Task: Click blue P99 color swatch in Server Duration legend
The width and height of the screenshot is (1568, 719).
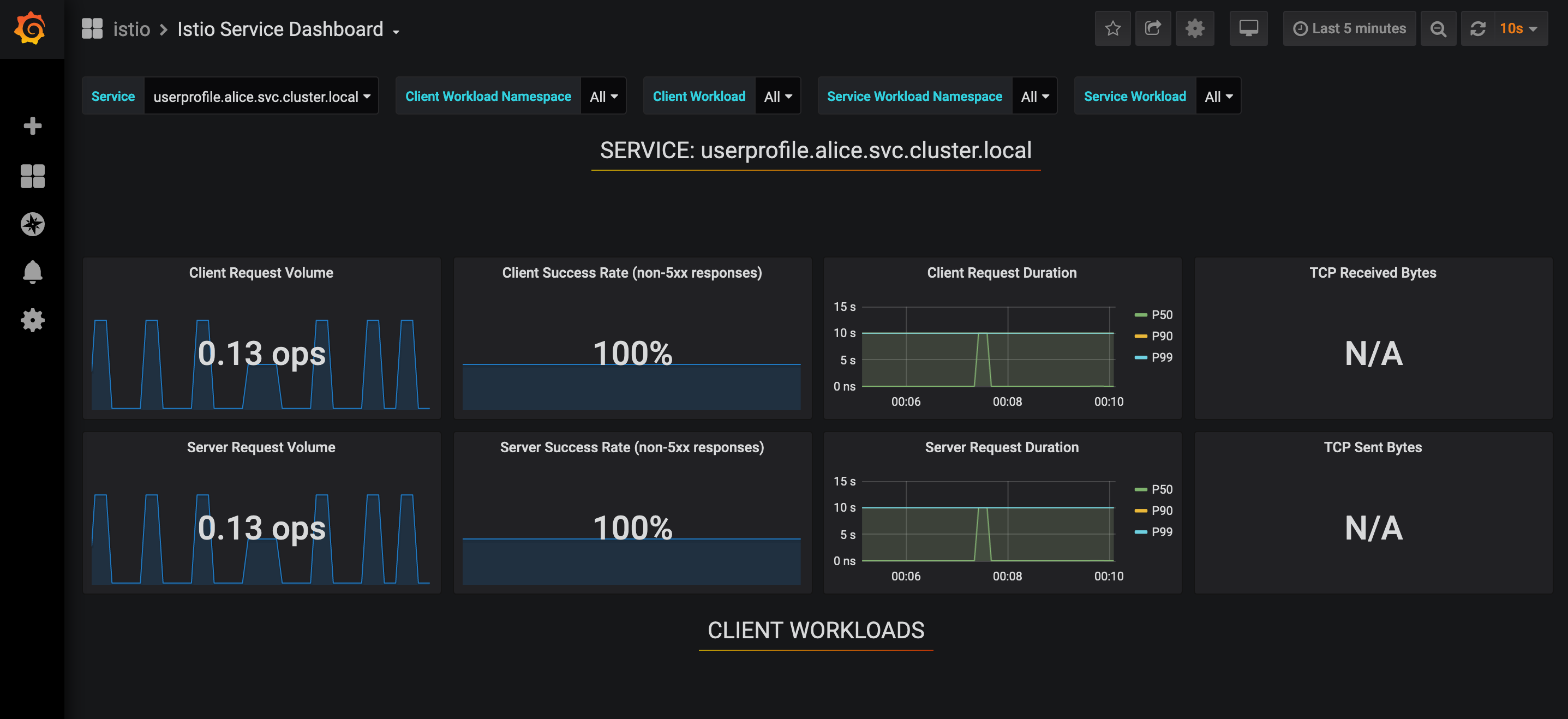Action: click(1141, 533)
